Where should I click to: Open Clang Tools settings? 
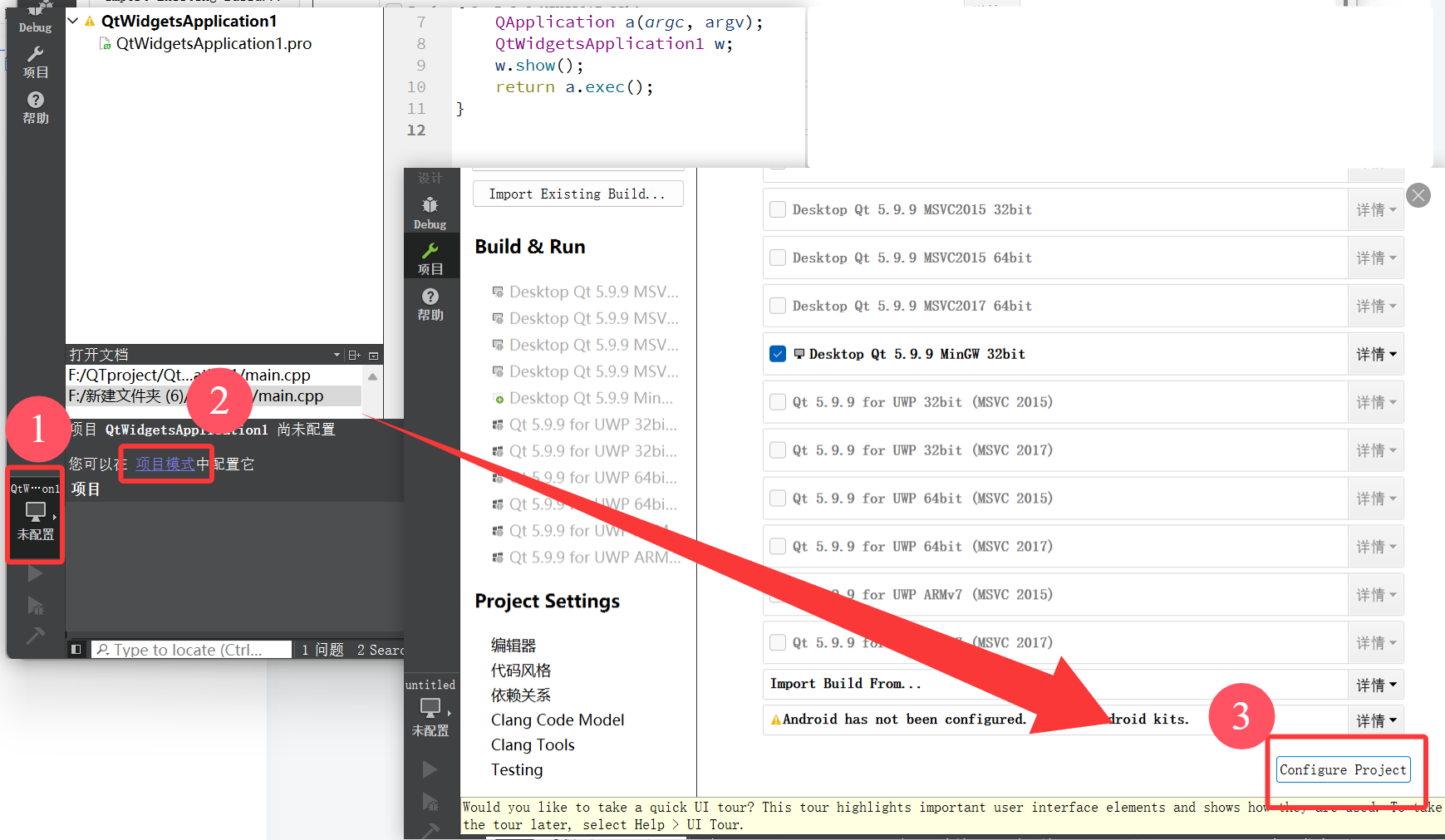pyautogui.click(x=533, y=745)
